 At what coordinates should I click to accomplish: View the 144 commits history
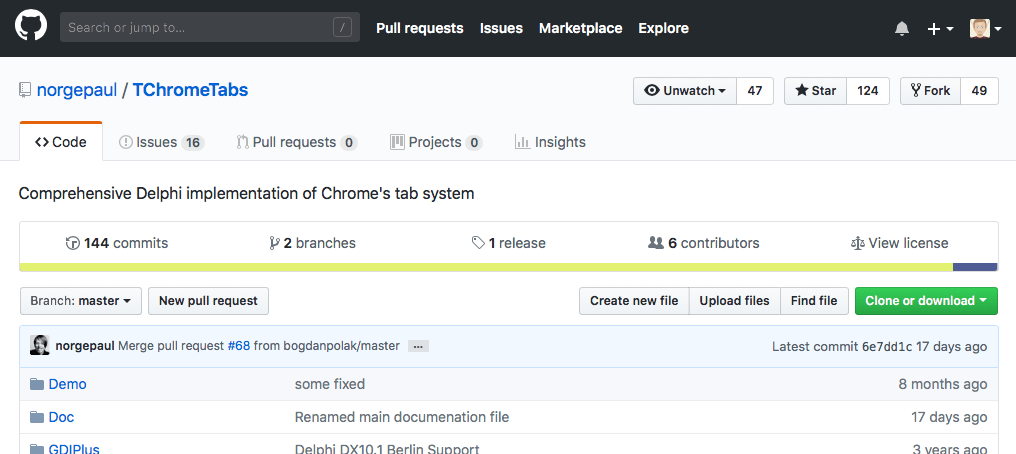[117, 243]
